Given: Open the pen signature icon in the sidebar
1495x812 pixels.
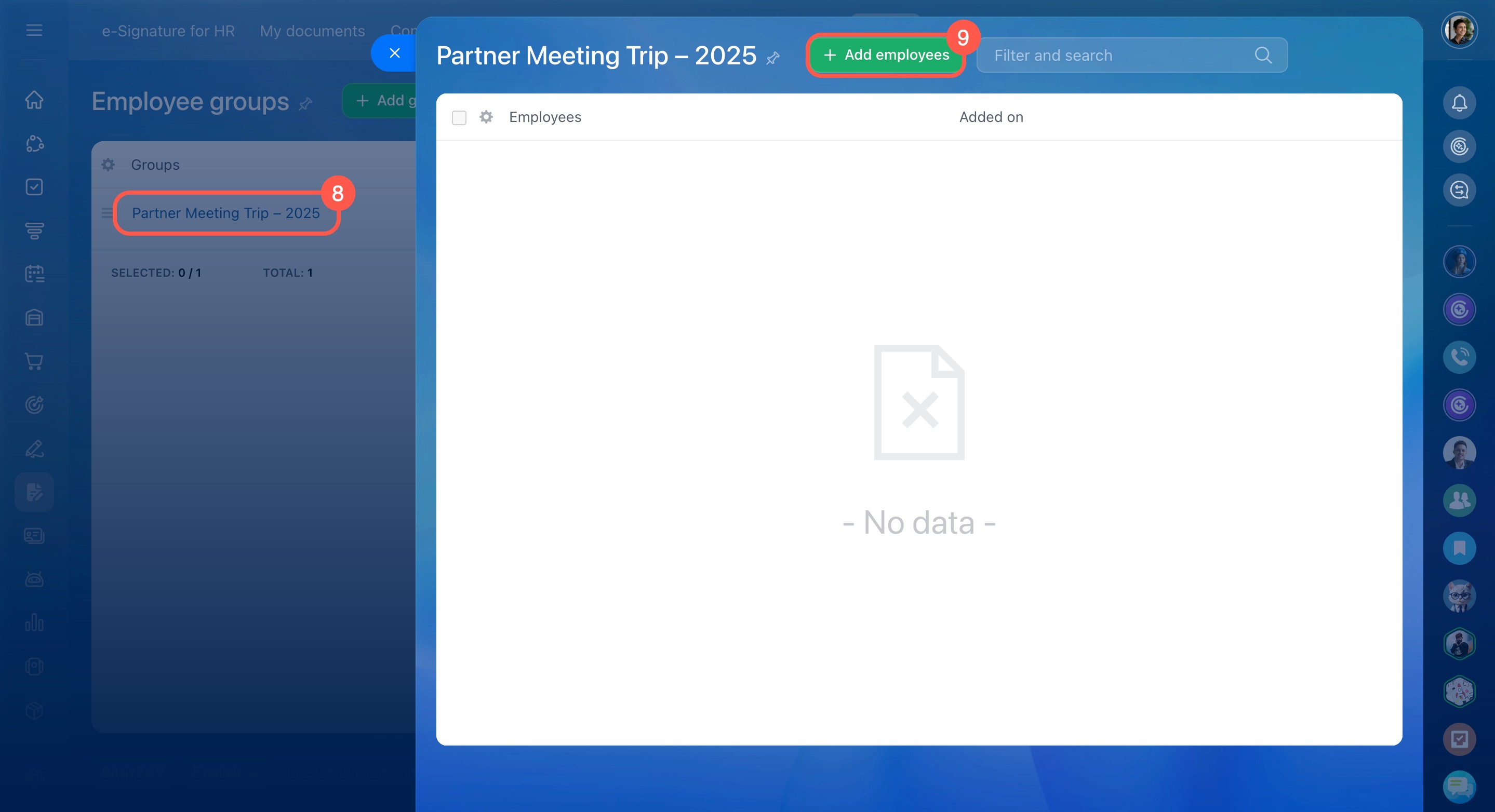Looking at the screenshot, I should (x=34, y=449).
